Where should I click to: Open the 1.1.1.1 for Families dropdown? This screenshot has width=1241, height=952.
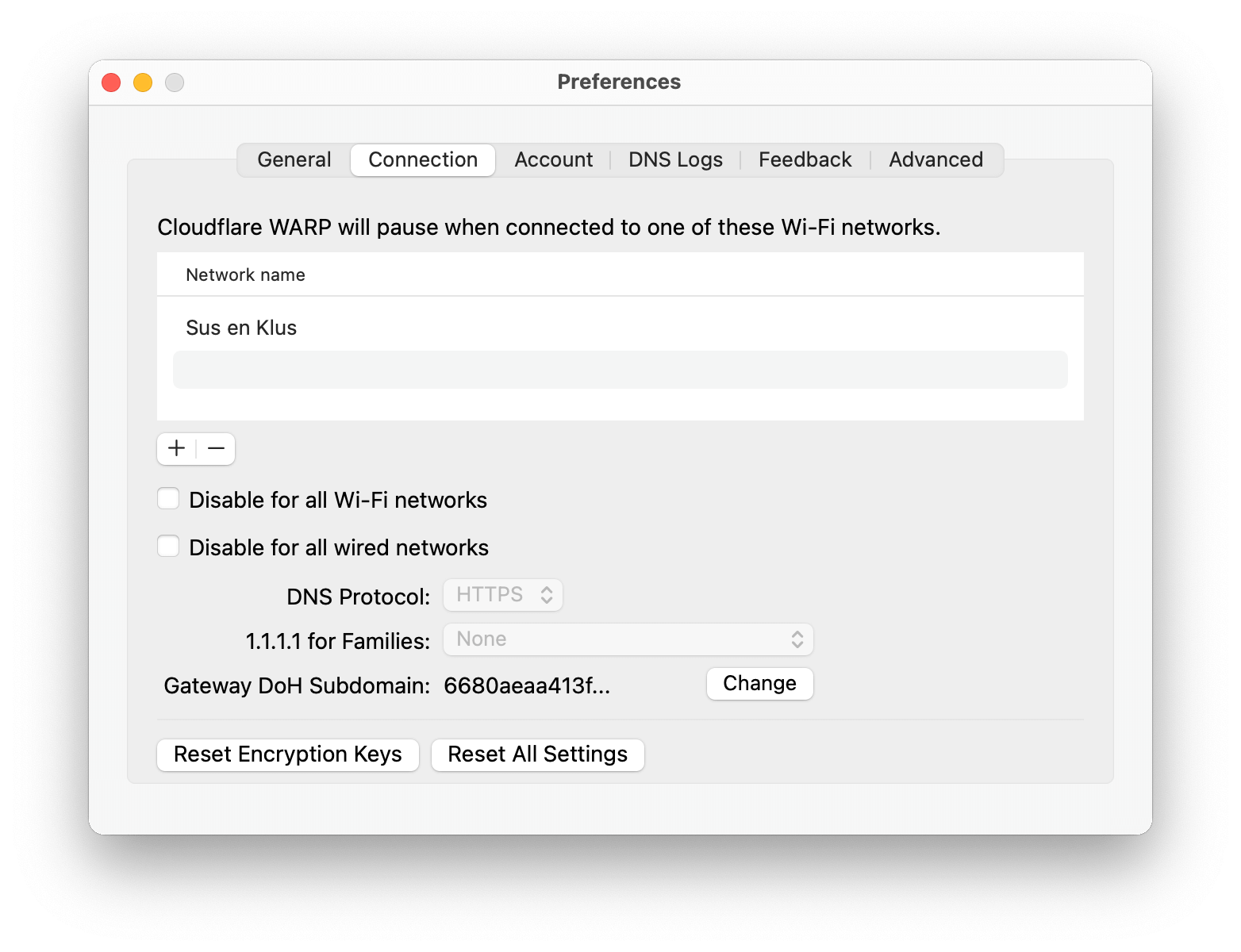coord(628,639)
